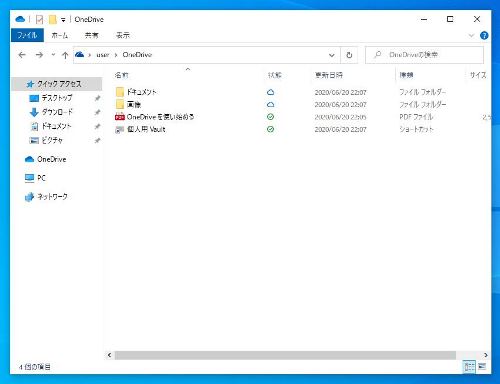
Task: Click the horizontal scrollbar left arrow
Action: click(109, 355)
